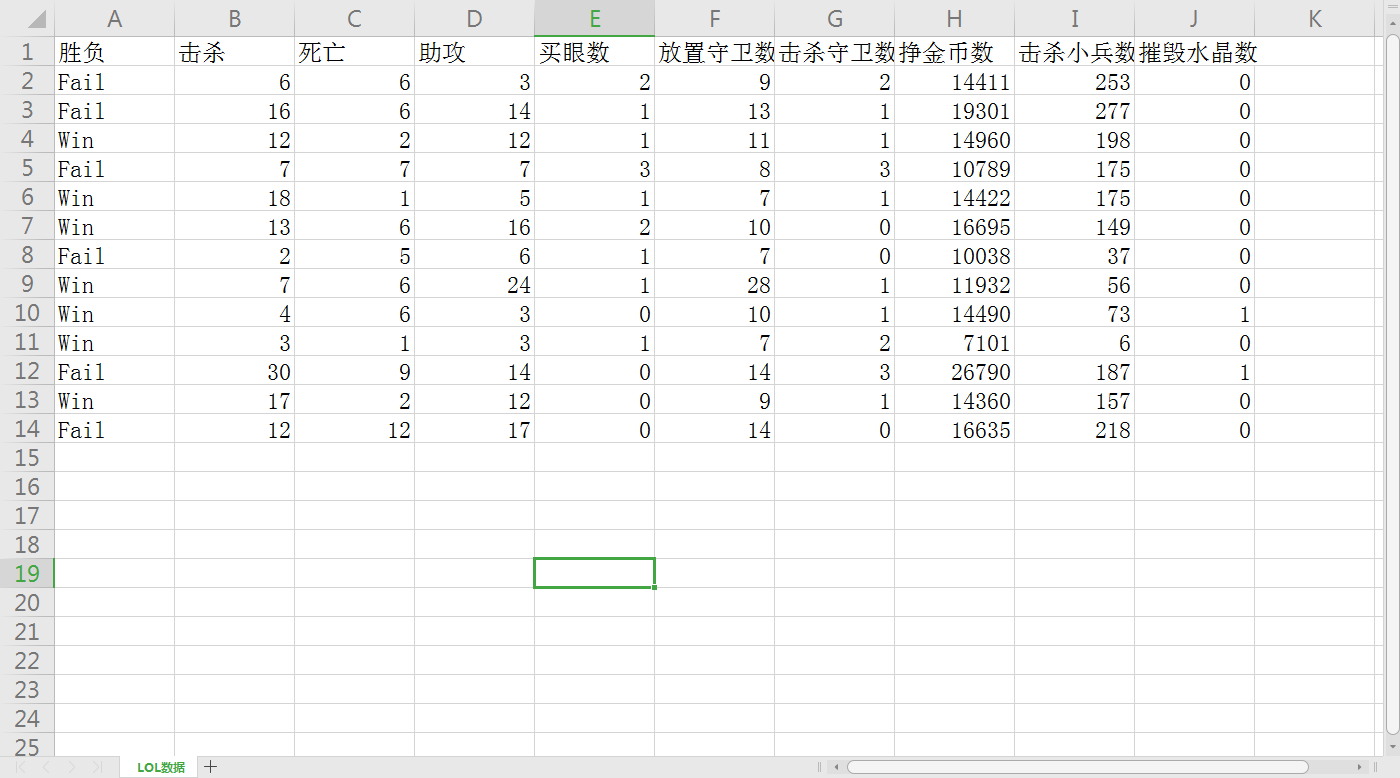Select gold value 10038

954,255
